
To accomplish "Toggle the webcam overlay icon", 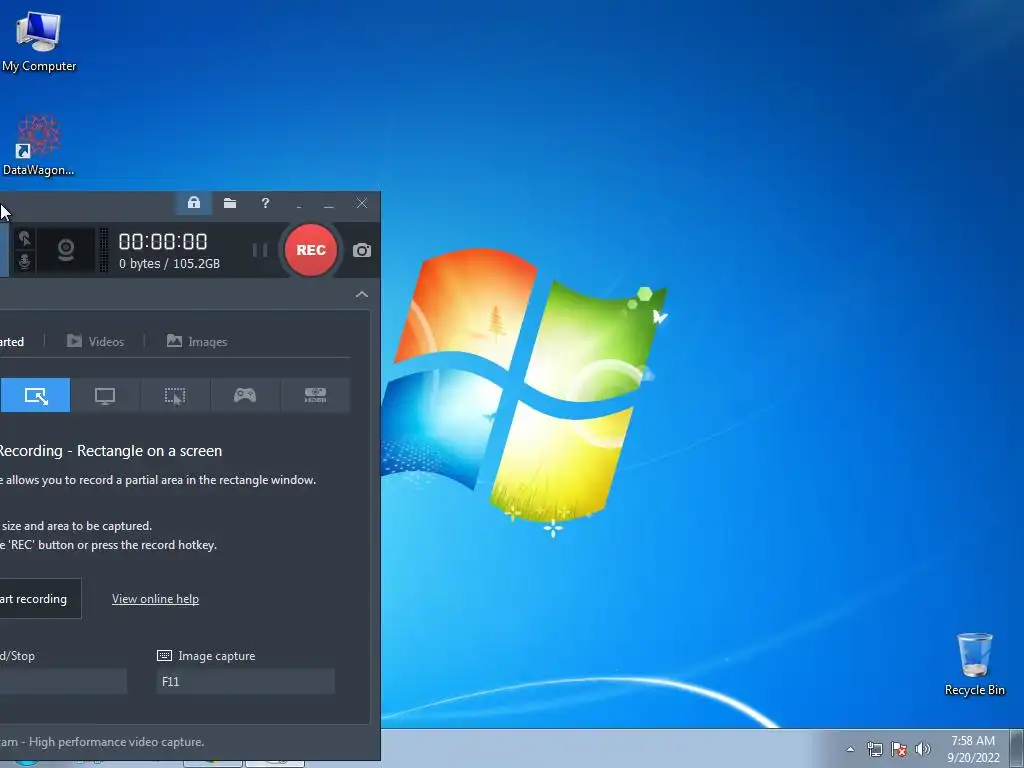I will coord(65,250).
